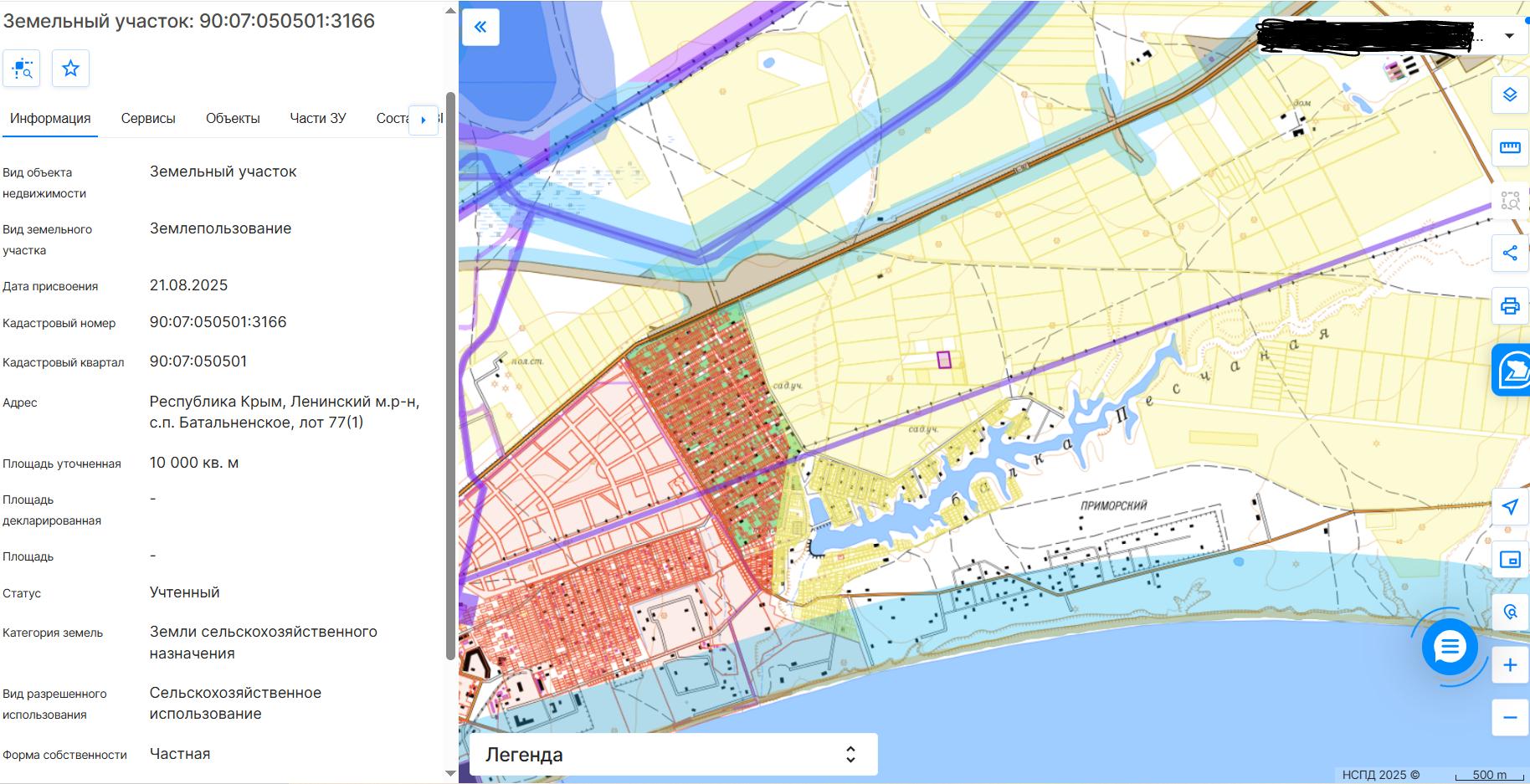Click the highlighted purple parcel on map
Image resolution: width=1530 pixels, height=784 pixels.
coord(944,360)
